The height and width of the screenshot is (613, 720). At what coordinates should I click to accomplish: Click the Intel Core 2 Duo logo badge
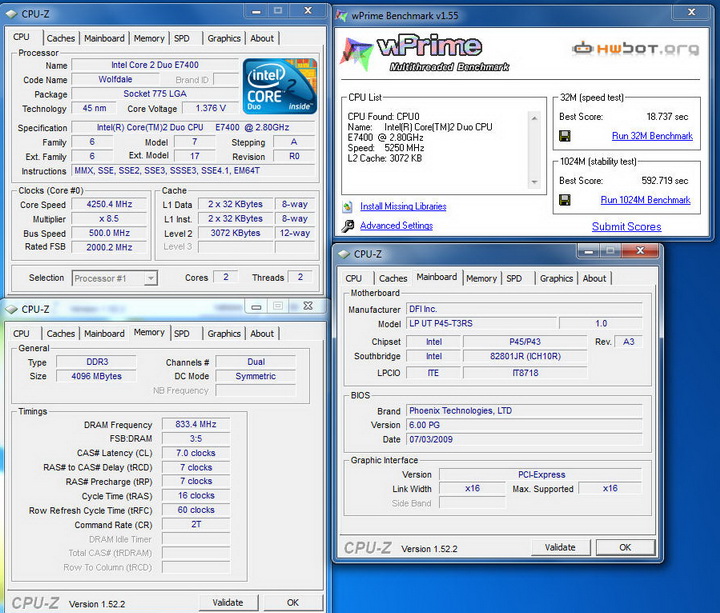coord(280,86)
